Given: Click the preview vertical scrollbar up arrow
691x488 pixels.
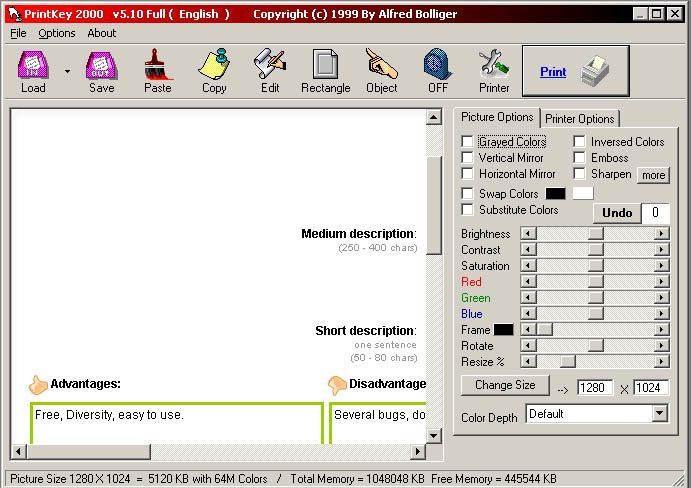Looking at the screenshot, I should [x=434, y=117].
